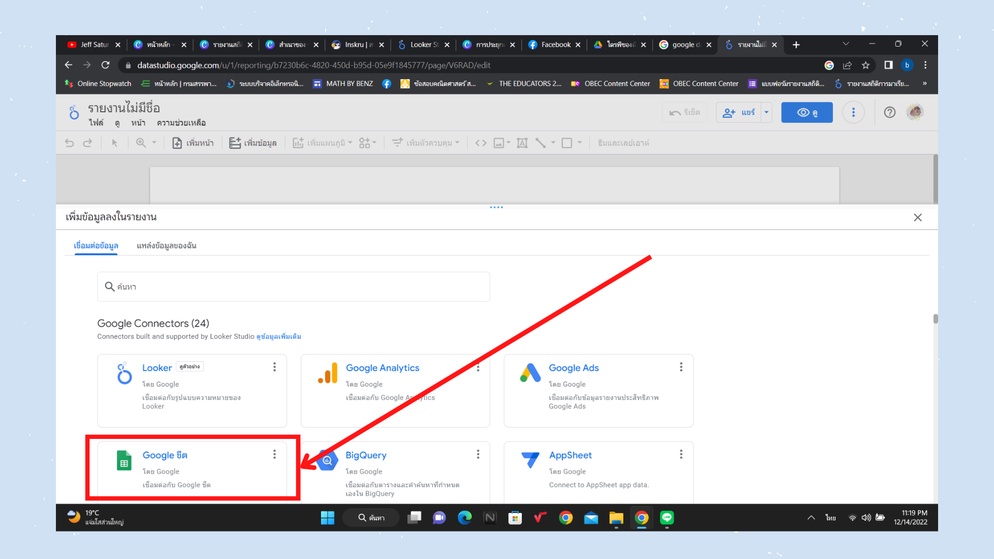994x559 pixels.
Task: Click the embed URL code icon
Action: coord(481,143)
